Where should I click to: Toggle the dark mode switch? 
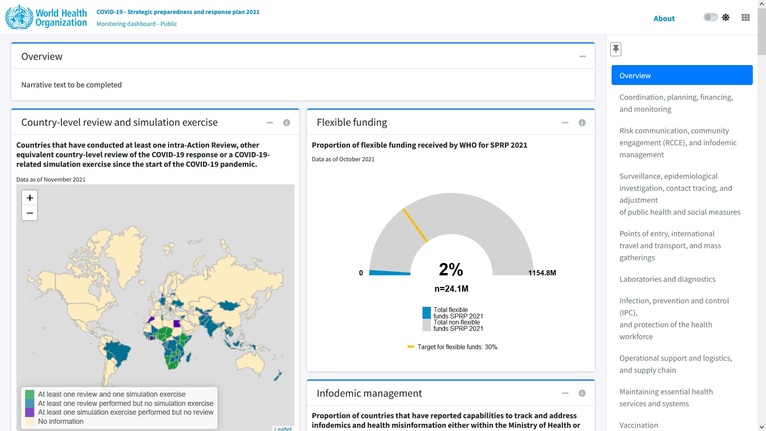(x=710, y=18)
